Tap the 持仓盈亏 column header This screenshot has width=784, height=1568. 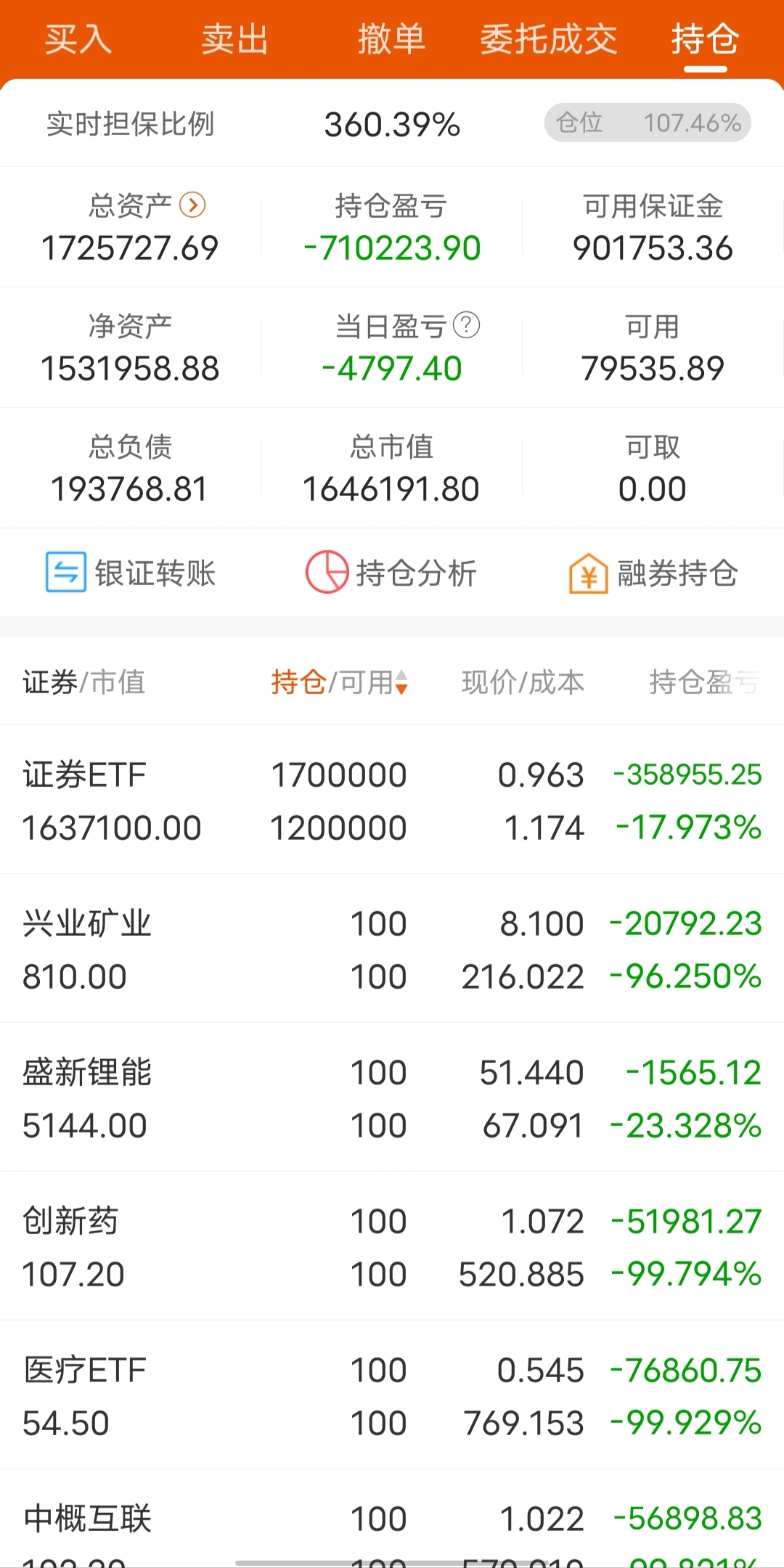pyautogui.click(x=704, y=682)
